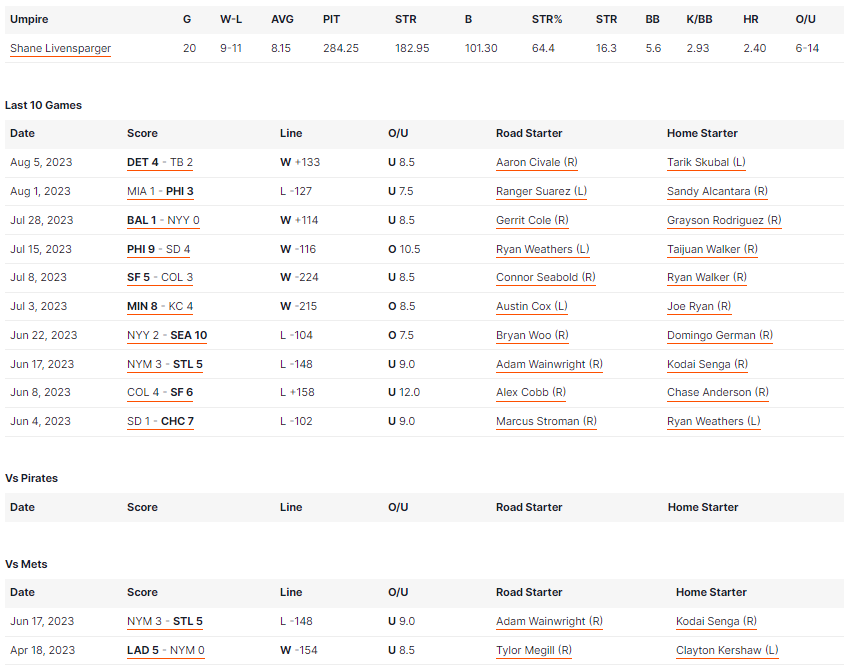
Task: Open Kodai Senga in Last 10 Games table
Action: (x=708, y=364)
